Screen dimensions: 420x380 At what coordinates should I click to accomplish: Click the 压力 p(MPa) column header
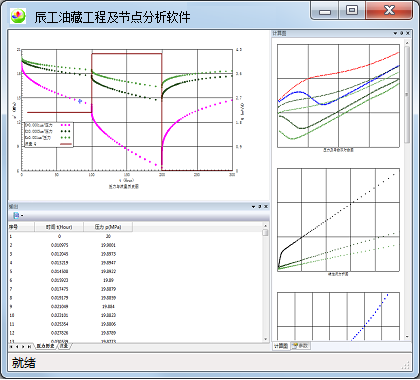coord(108,227)
